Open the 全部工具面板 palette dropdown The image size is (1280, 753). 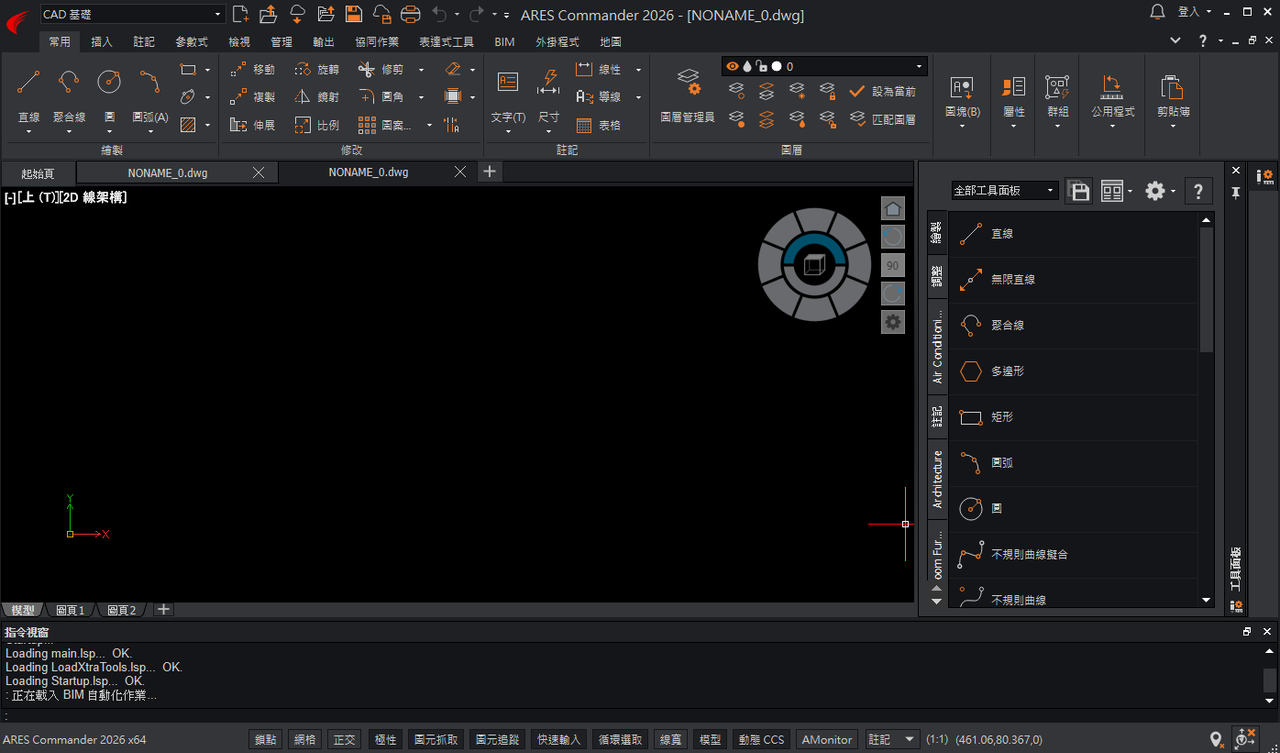pyautogui.click(x=1004, y=190)
